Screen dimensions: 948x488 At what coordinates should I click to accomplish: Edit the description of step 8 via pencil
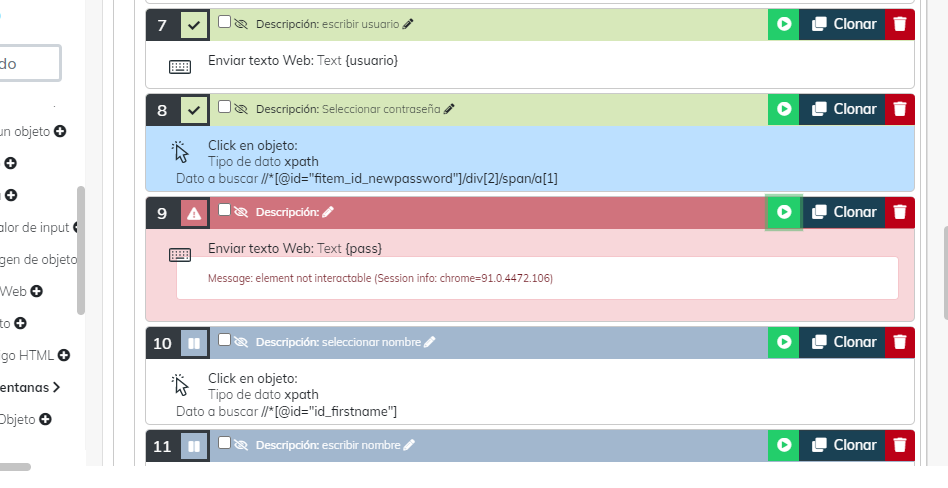point(449,109)
